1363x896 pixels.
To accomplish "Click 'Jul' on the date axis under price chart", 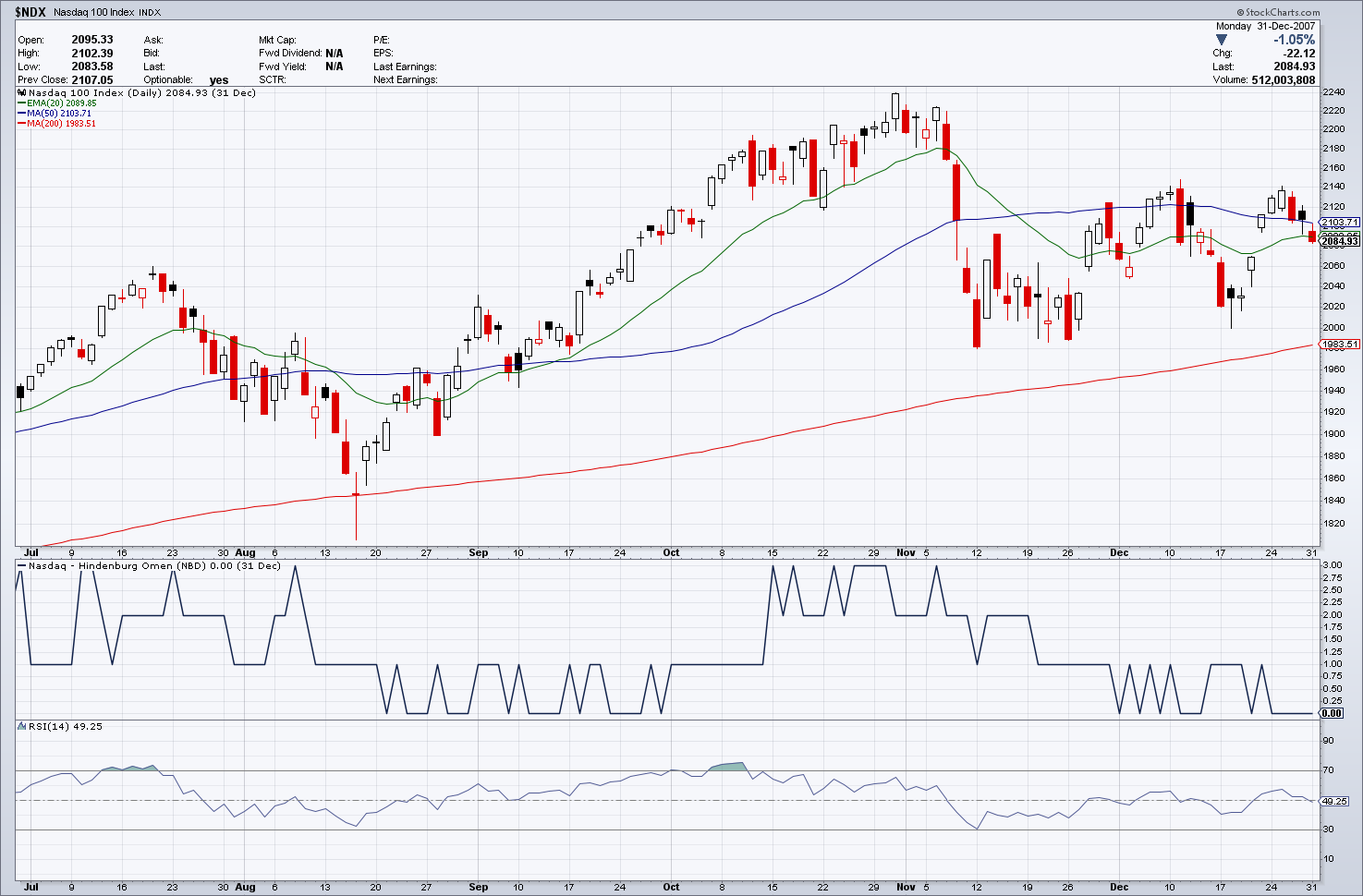I will click(x=31, y=553).
